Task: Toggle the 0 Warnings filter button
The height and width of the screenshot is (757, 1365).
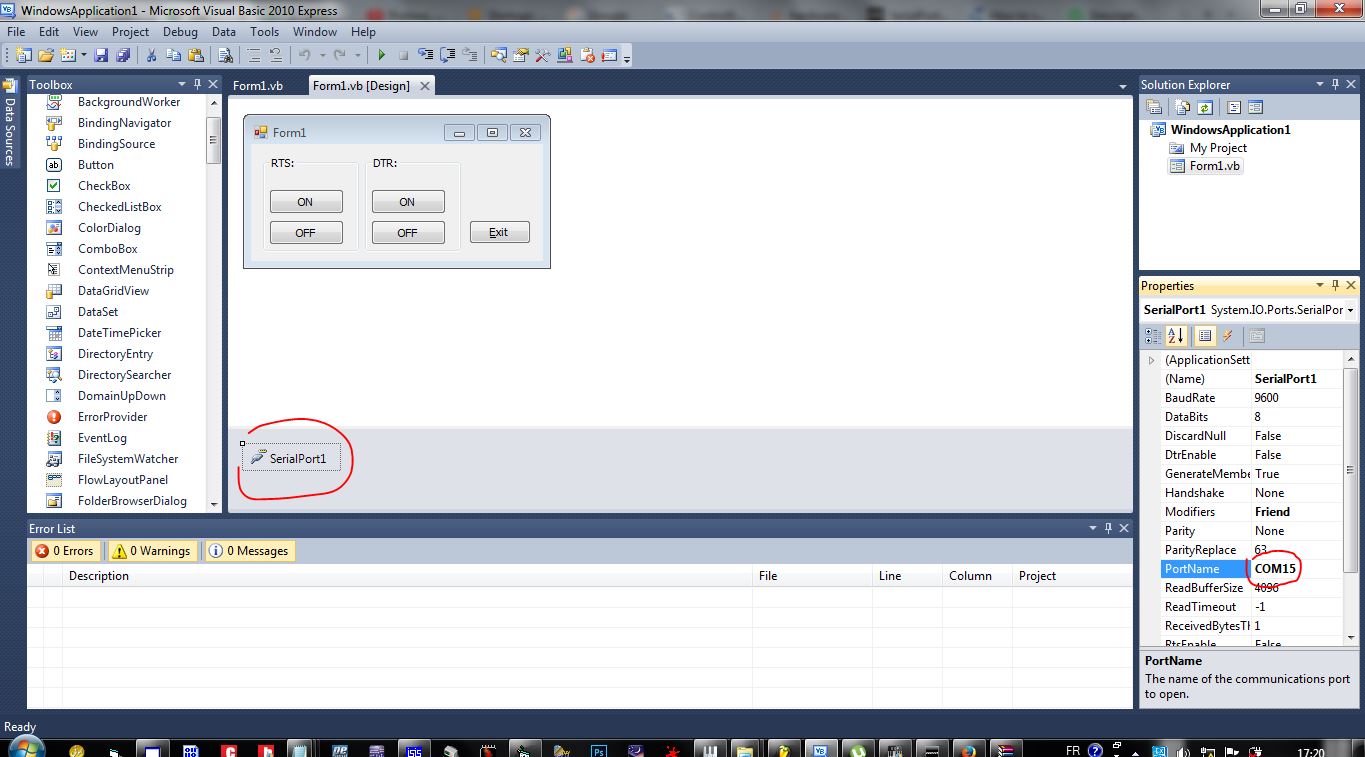Action: [150, 551]
